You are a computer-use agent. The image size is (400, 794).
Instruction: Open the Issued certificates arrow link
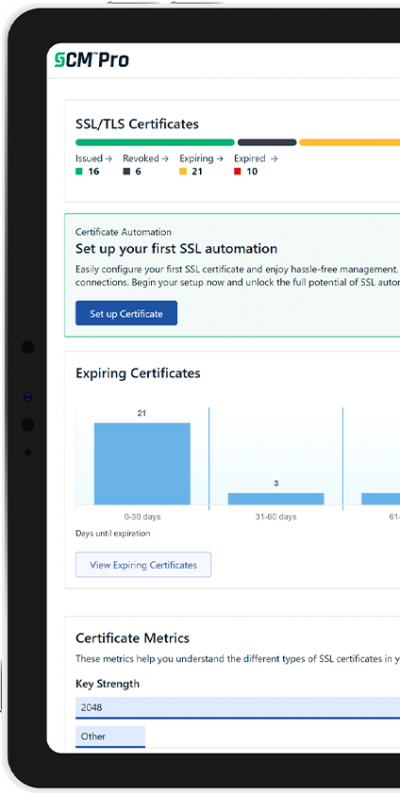(x=94, y=158)
